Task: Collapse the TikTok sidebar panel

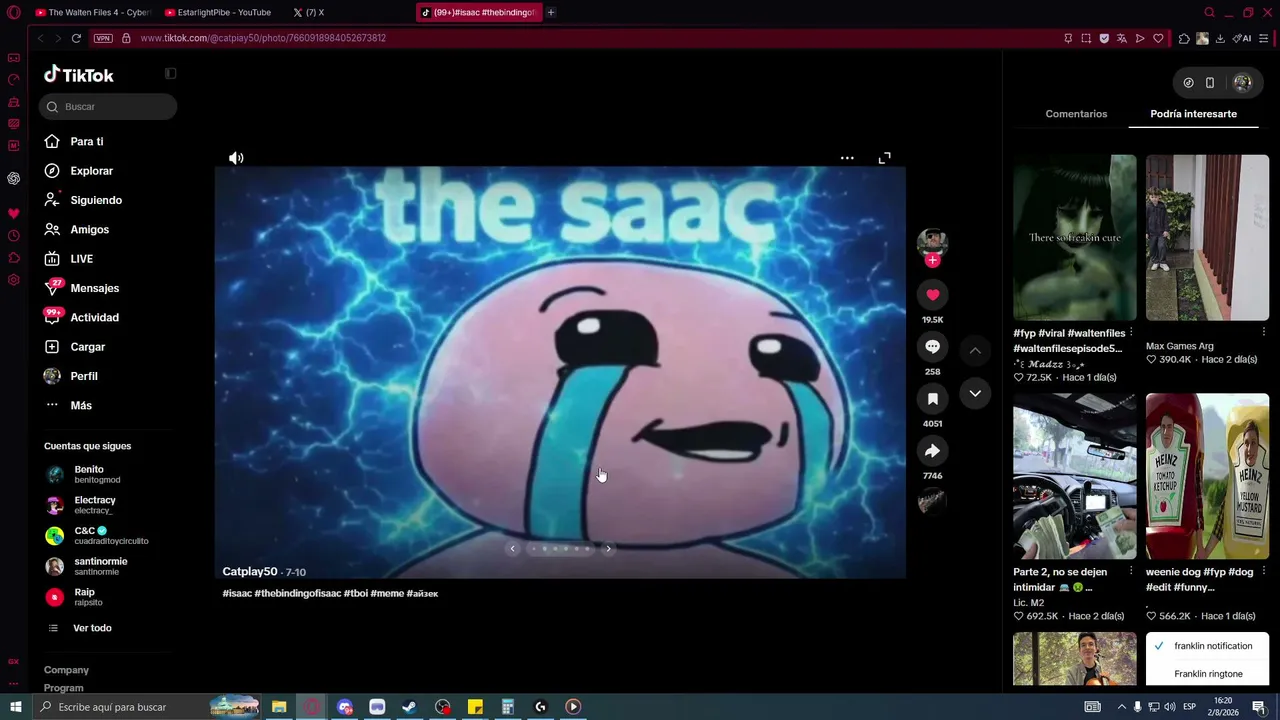Action: (170, 73)
